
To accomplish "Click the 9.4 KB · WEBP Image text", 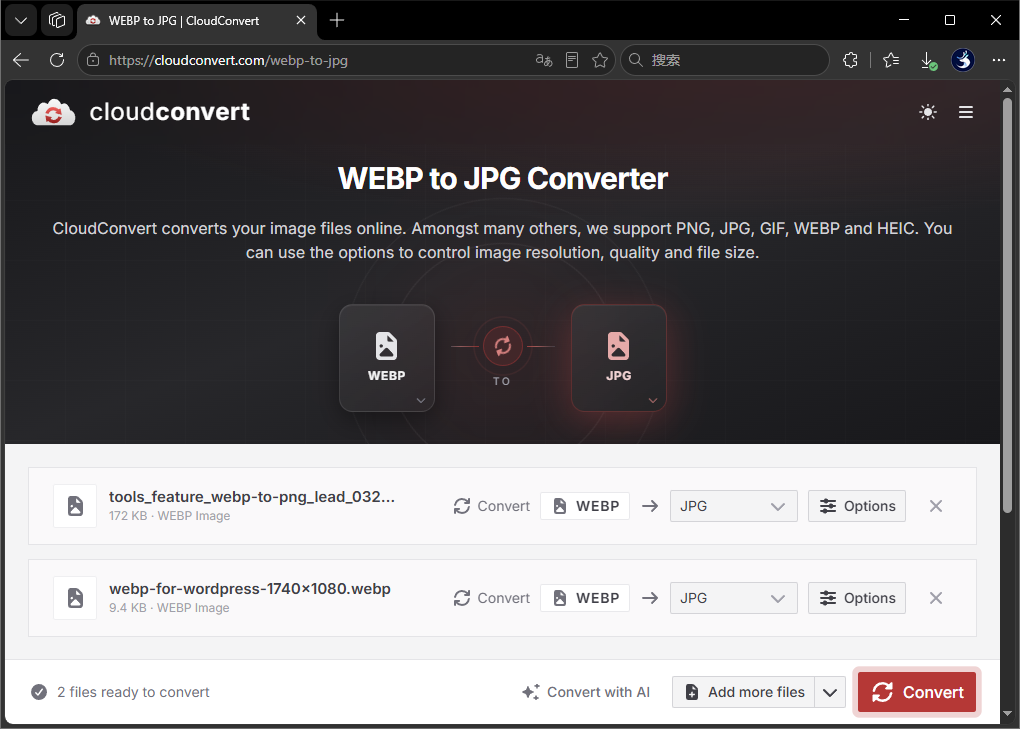I will pos(169,607).
